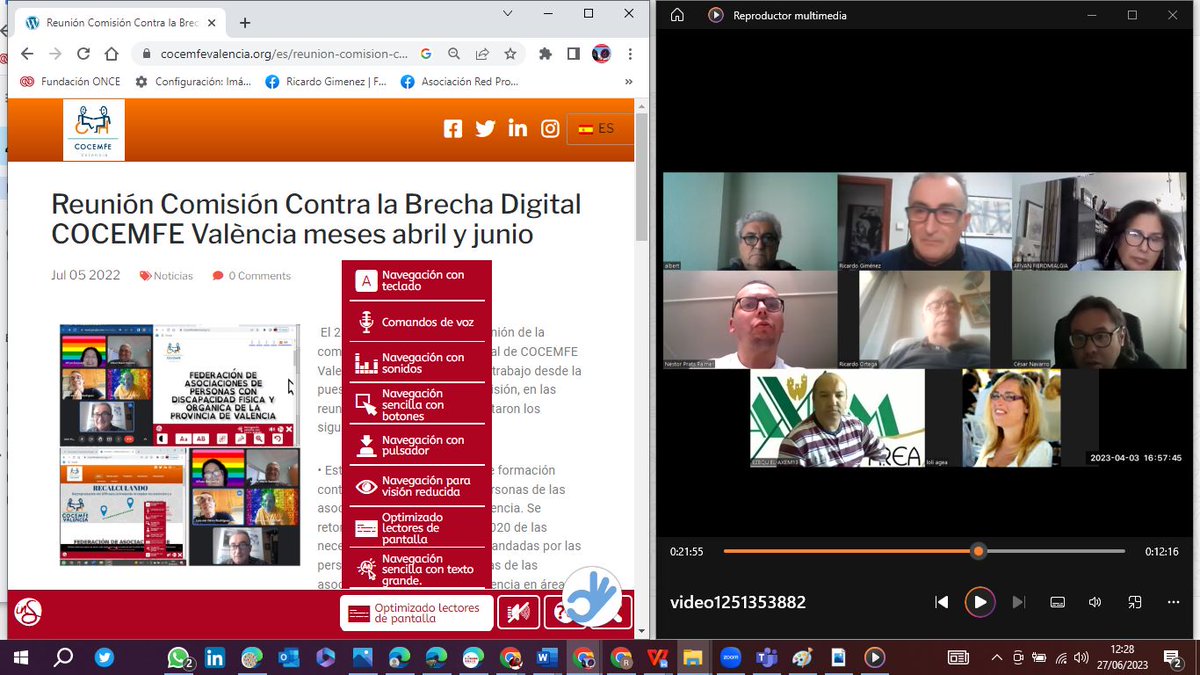Open COCEMFE Facebook page icon
1200x675 pixels.
tap(453, 128)
